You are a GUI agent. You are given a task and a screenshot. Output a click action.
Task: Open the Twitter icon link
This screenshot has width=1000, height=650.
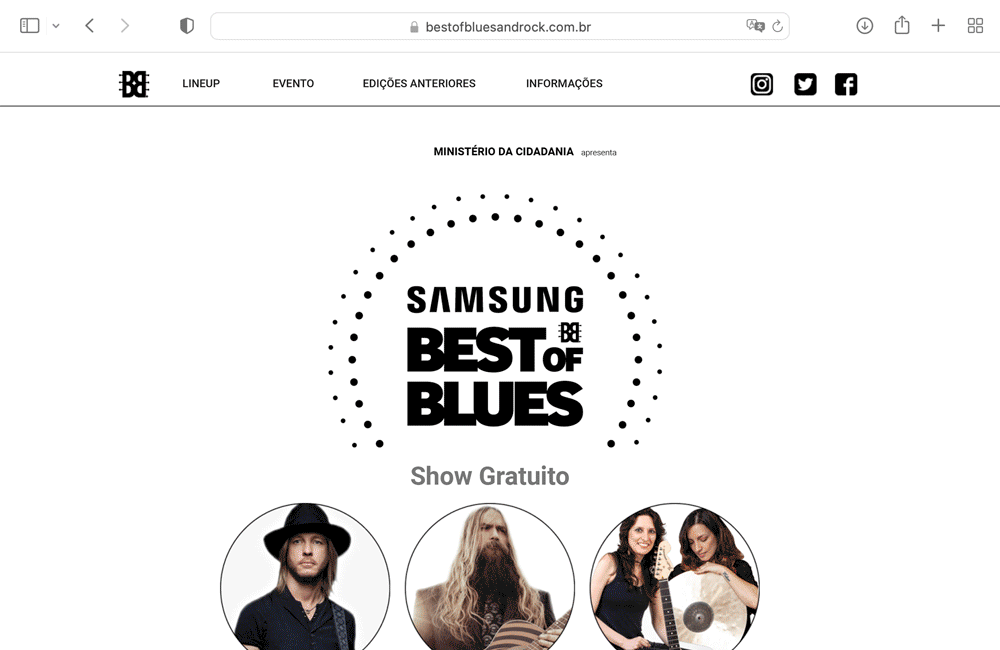point(805,84)
